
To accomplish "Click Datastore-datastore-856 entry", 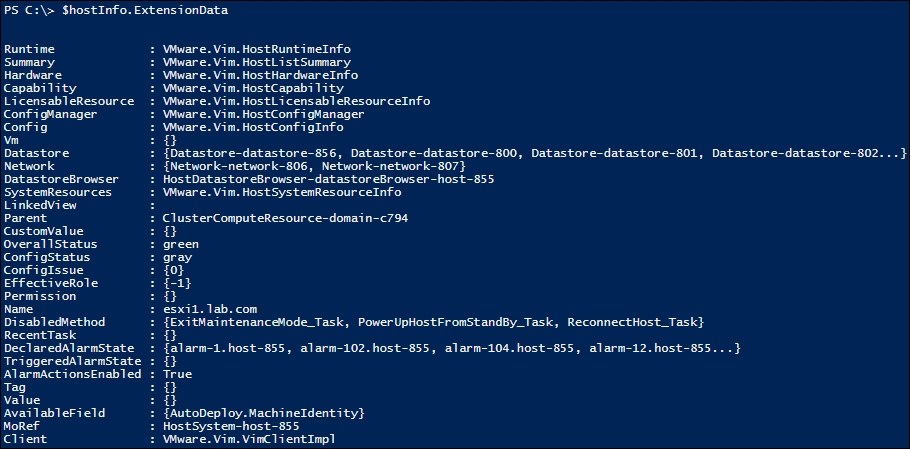I will (x=253, y=153).
